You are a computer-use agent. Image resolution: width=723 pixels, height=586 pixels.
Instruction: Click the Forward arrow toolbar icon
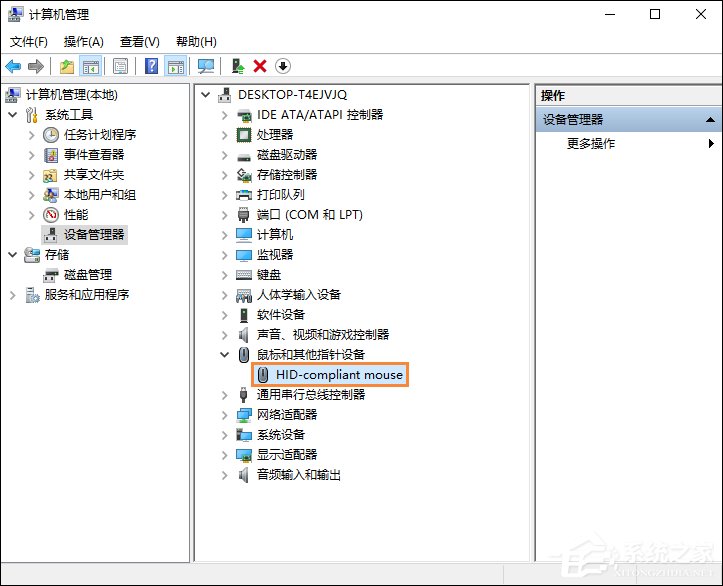[36, 66]
